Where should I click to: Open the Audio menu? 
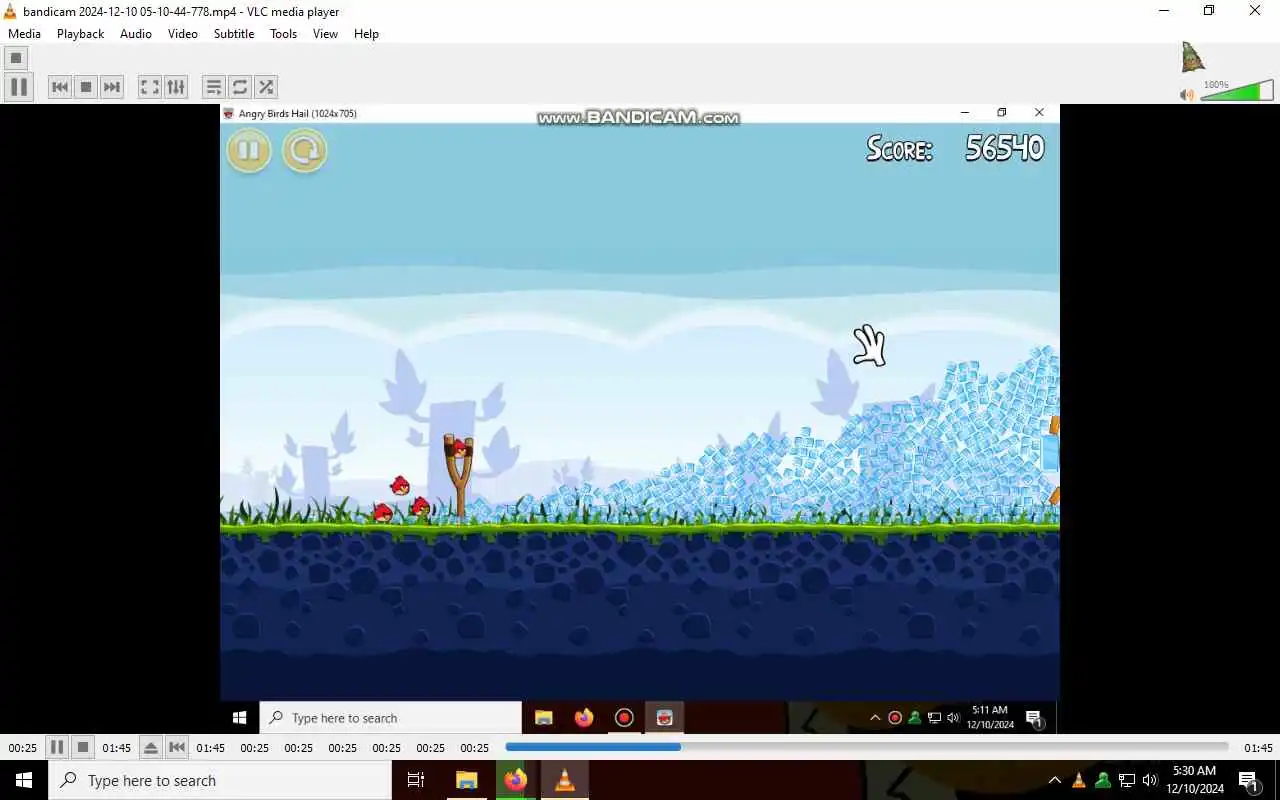point(136,33)
